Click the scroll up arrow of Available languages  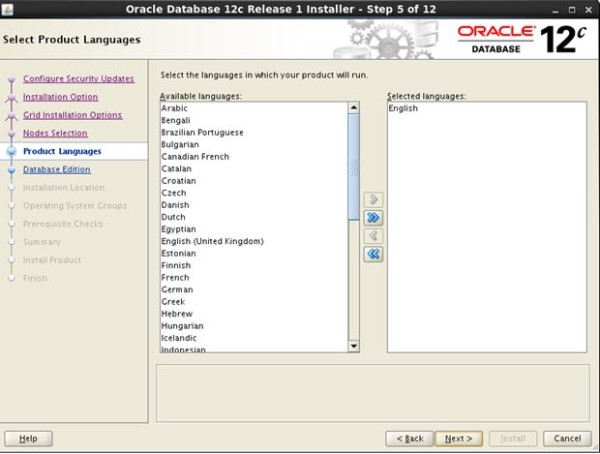click(x=354, y=108)
